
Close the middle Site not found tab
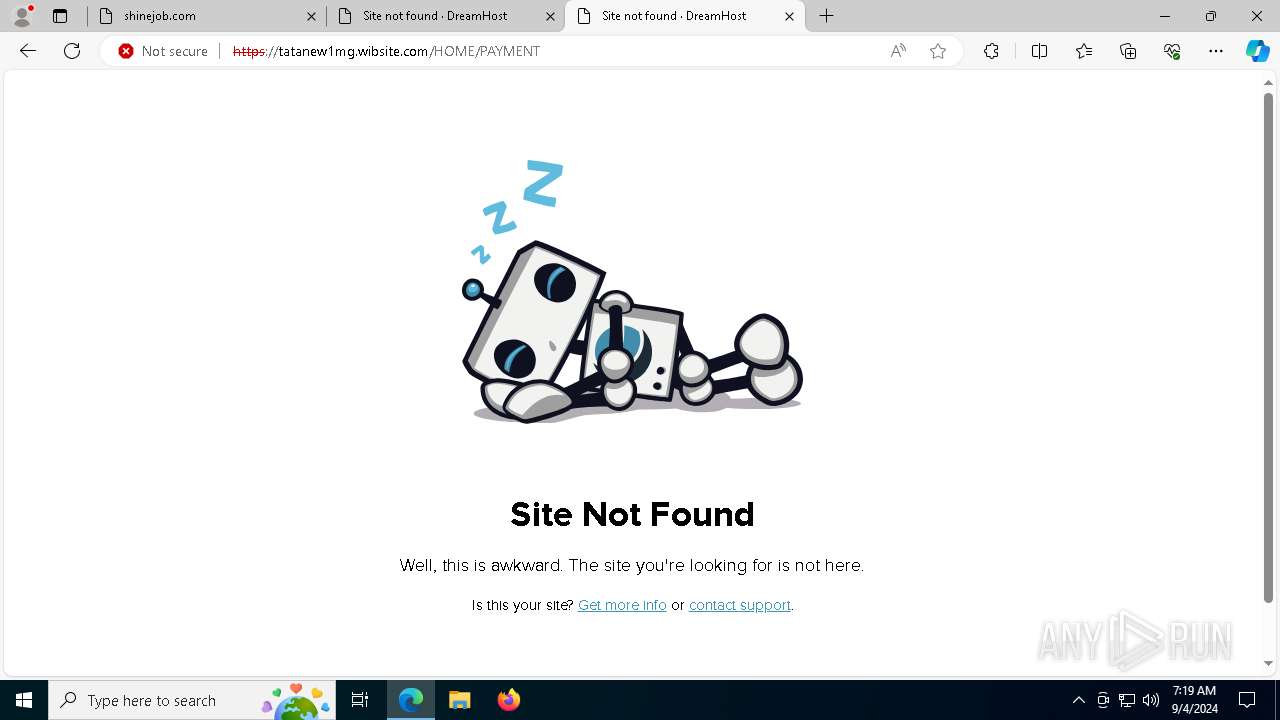[x=550, y=16]
